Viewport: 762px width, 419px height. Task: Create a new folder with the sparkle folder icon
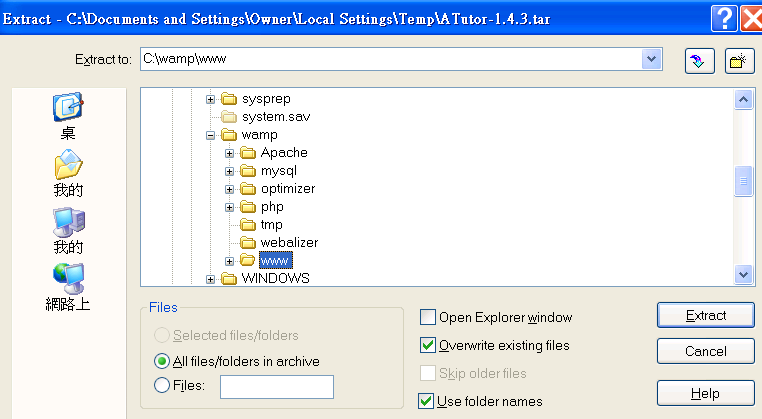click(740, 61)
